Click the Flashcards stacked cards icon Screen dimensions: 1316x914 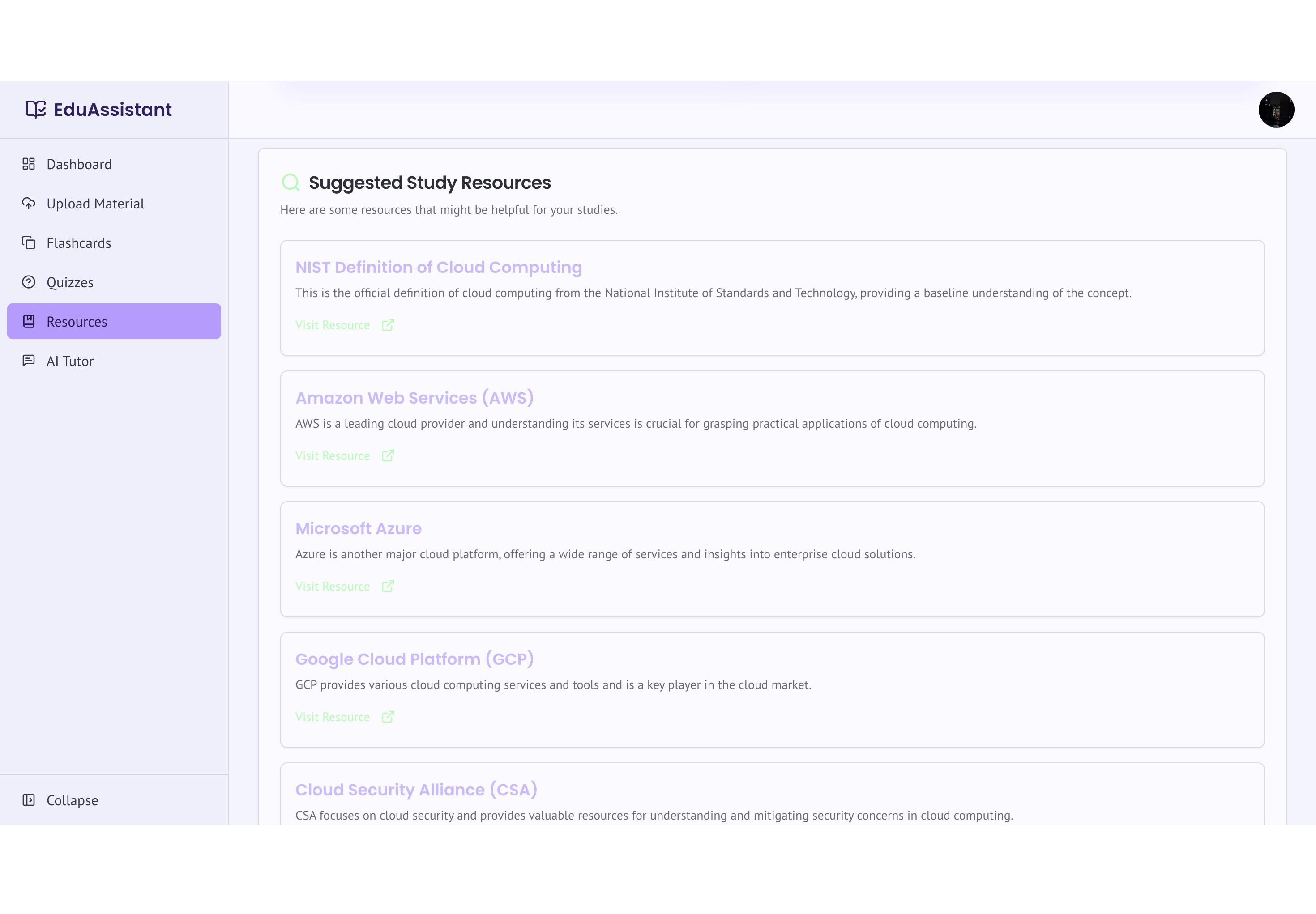tap(29, 243)
